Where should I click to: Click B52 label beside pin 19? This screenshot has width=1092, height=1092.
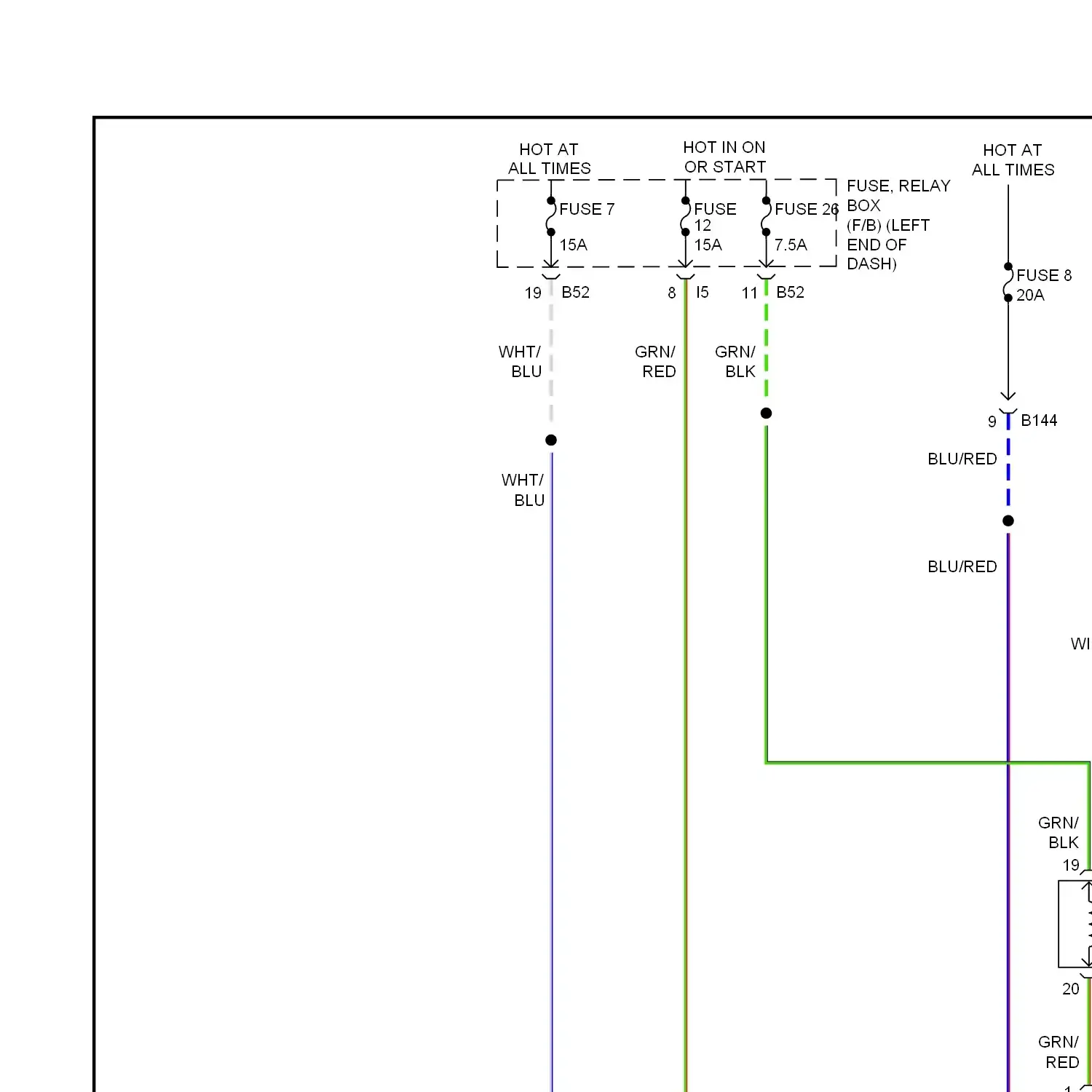575,292
